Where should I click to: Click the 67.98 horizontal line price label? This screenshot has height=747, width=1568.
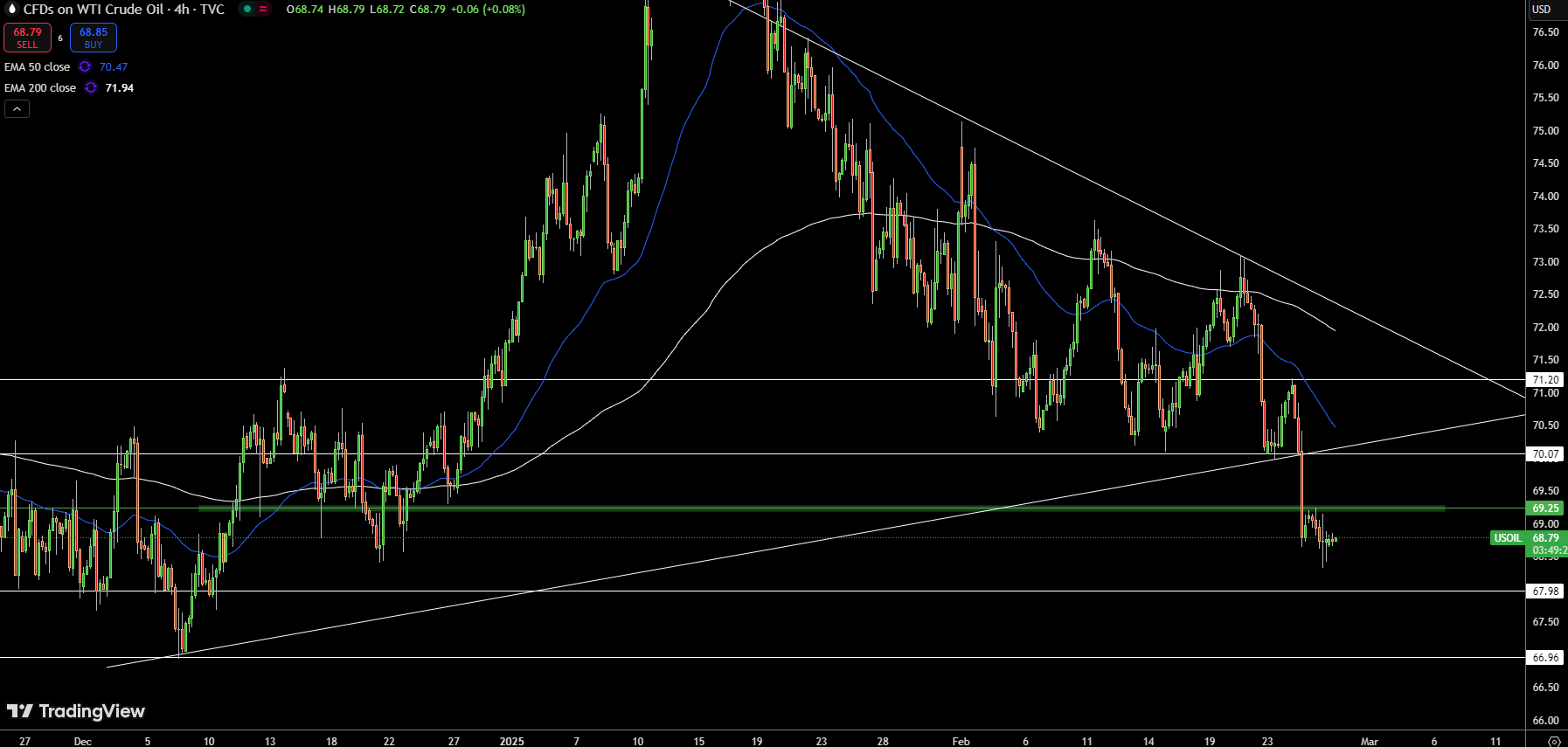pos(1545,591)
